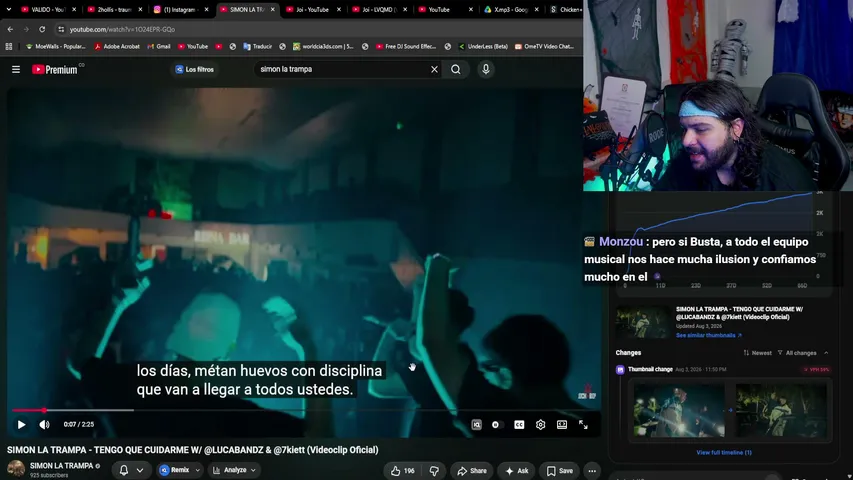Open the bookmarks apps grid icon
The height and width of the screenshot is (480, 853).
(x=9, y=47)
